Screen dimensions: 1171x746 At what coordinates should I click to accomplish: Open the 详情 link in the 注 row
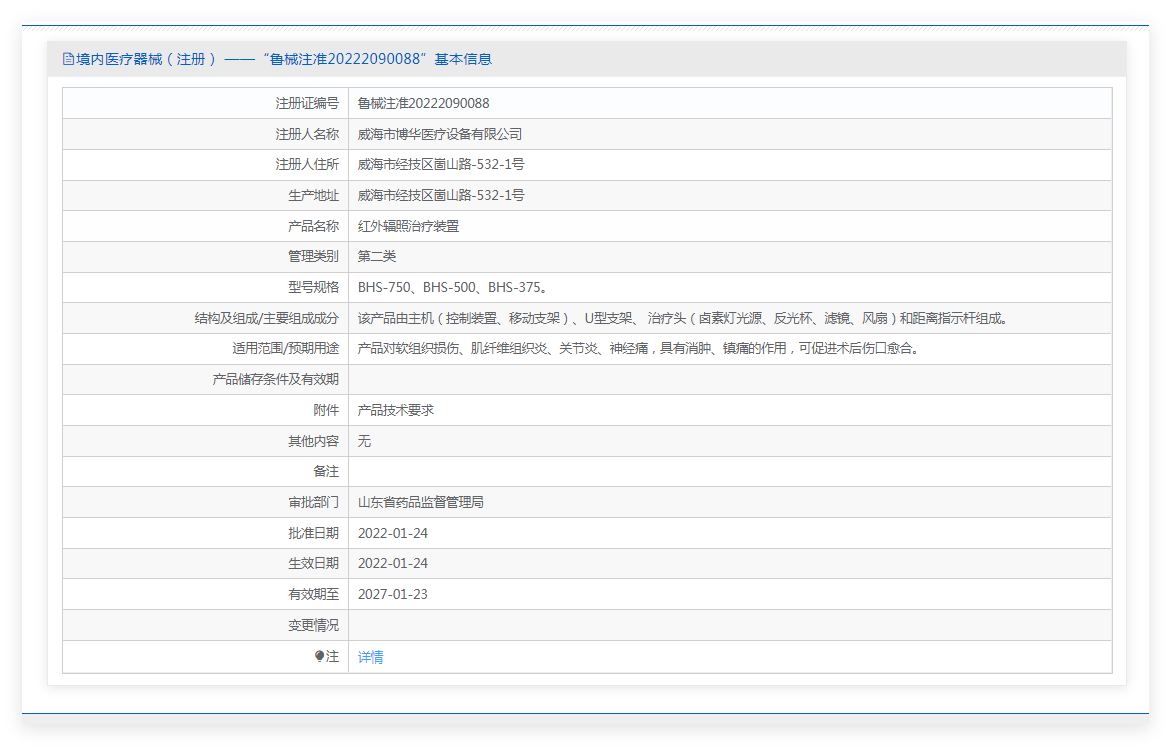point(370,657)
